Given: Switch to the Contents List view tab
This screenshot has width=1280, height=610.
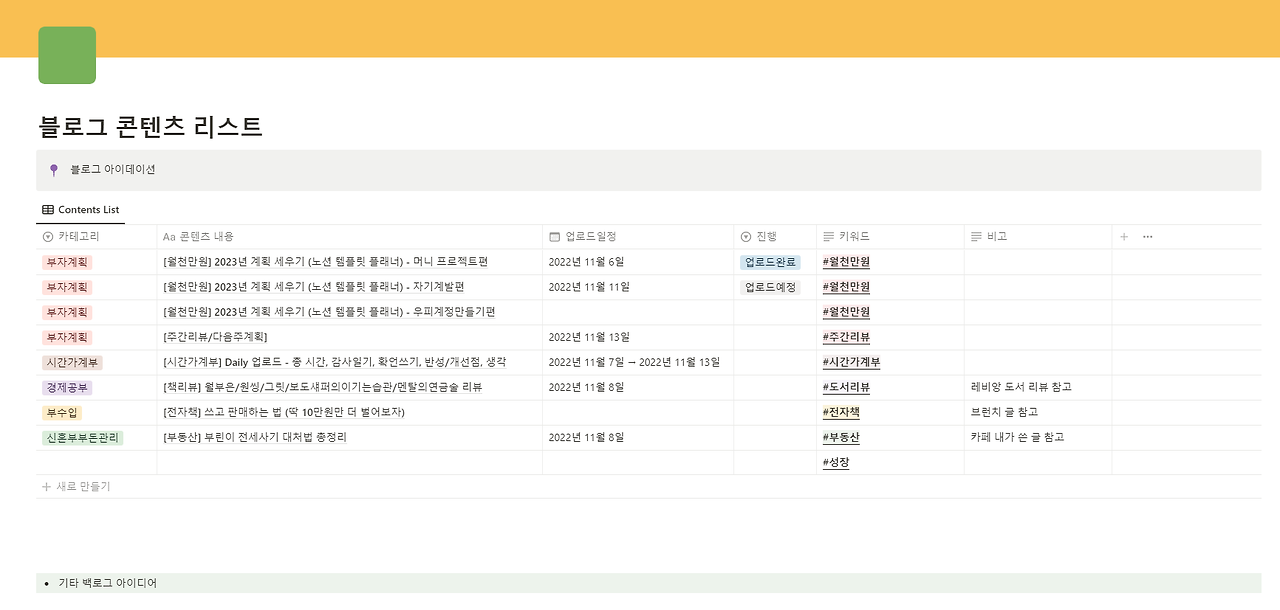Looking at the screenshot, I should pyautogui.click(x=80, y=210).
